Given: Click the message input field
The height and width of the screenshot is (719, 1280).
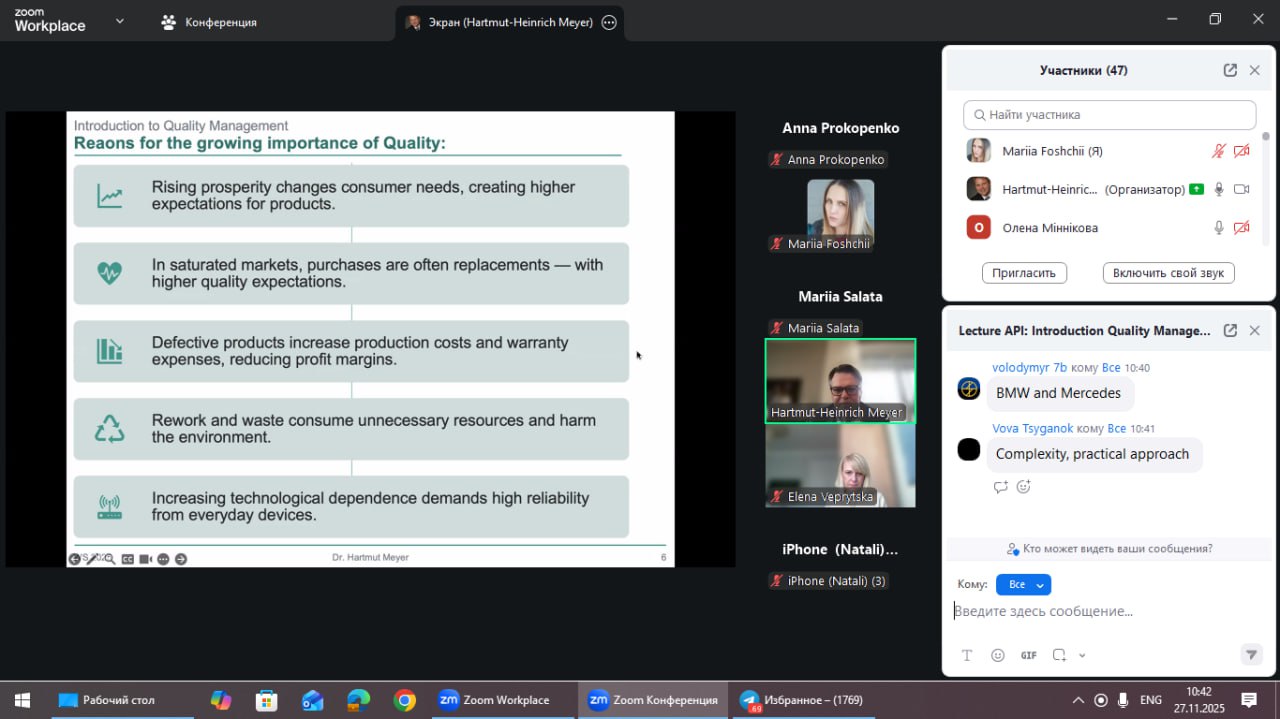Looking at the screenshot, I should pos(1109,611).
